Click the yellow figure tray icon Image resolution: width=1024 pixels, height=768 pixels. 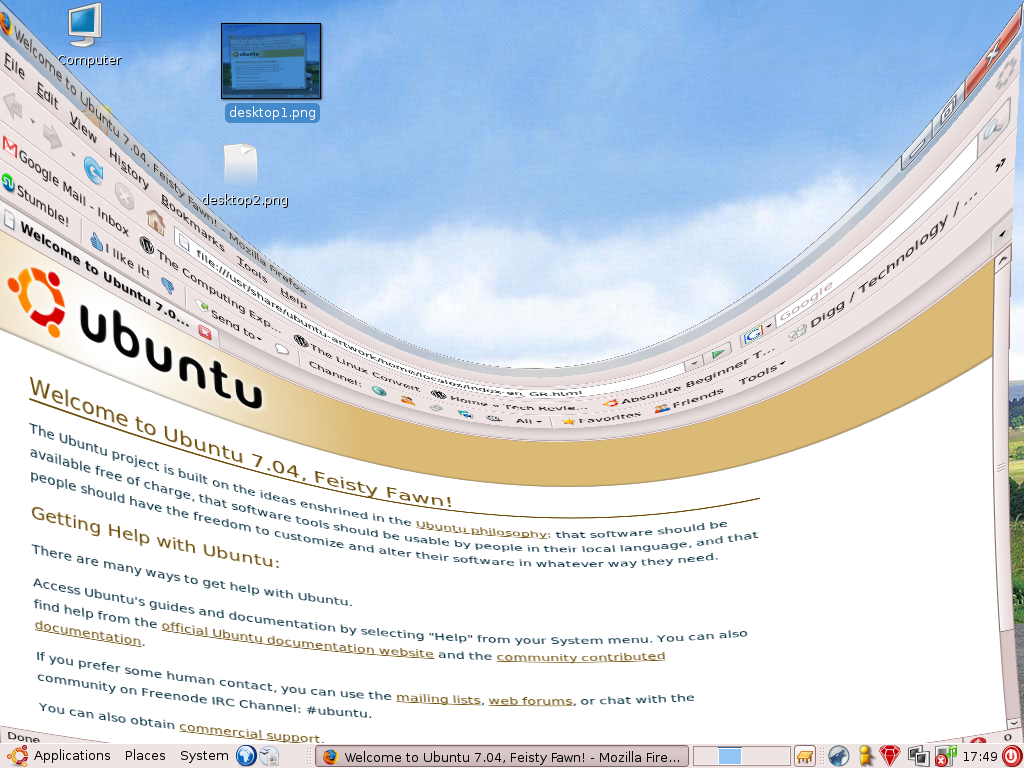coord(865,756)
